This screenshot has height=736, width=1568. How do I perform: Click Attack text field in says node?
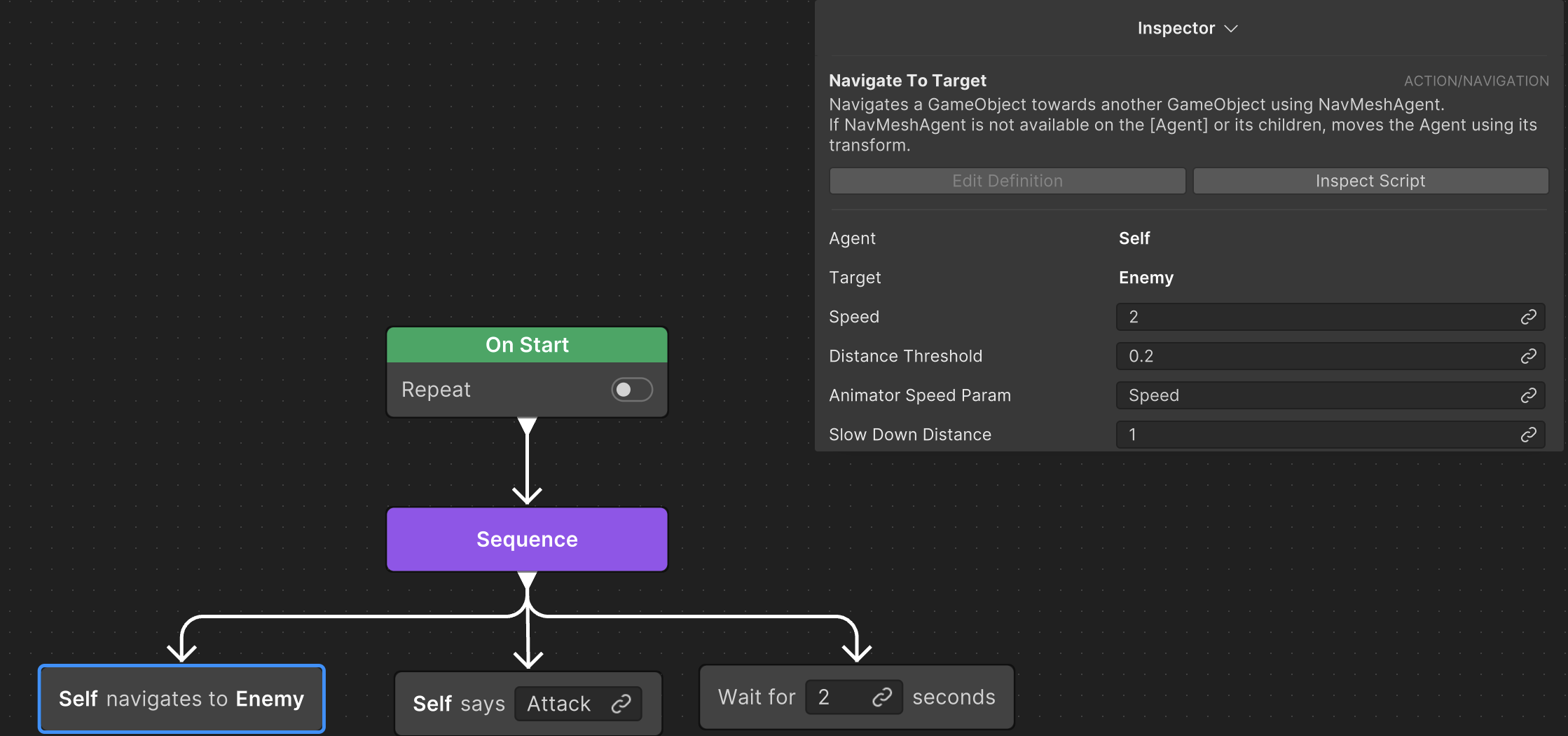560,704
